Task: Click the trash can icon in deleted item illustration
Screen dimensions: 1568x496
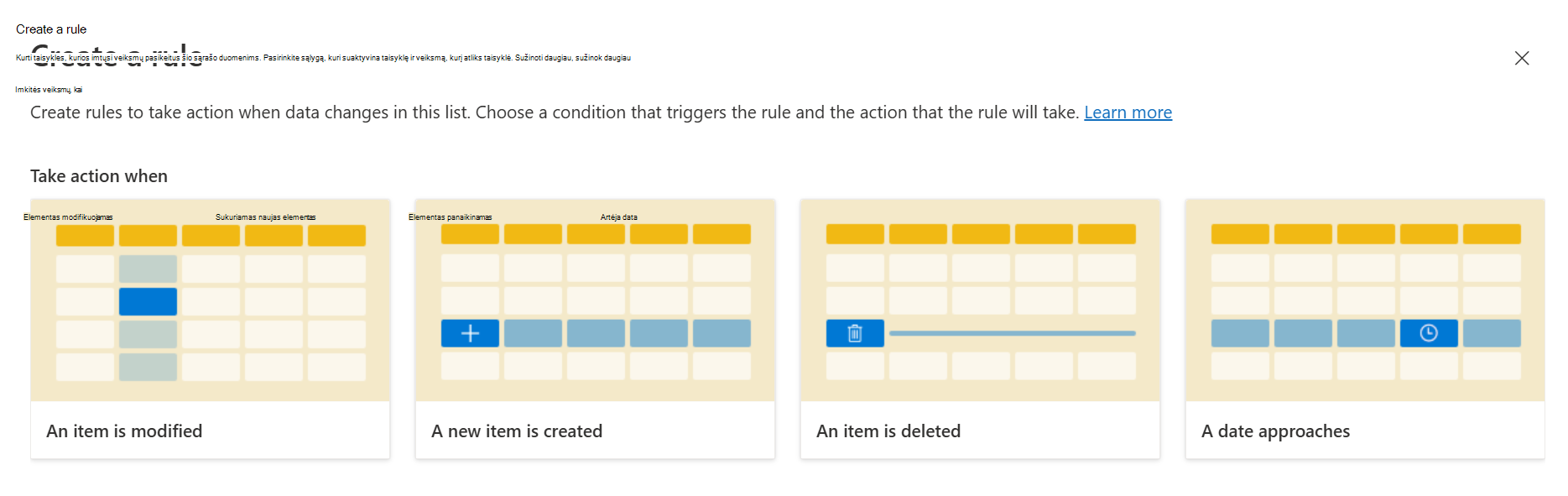Action: pos(855,333)
